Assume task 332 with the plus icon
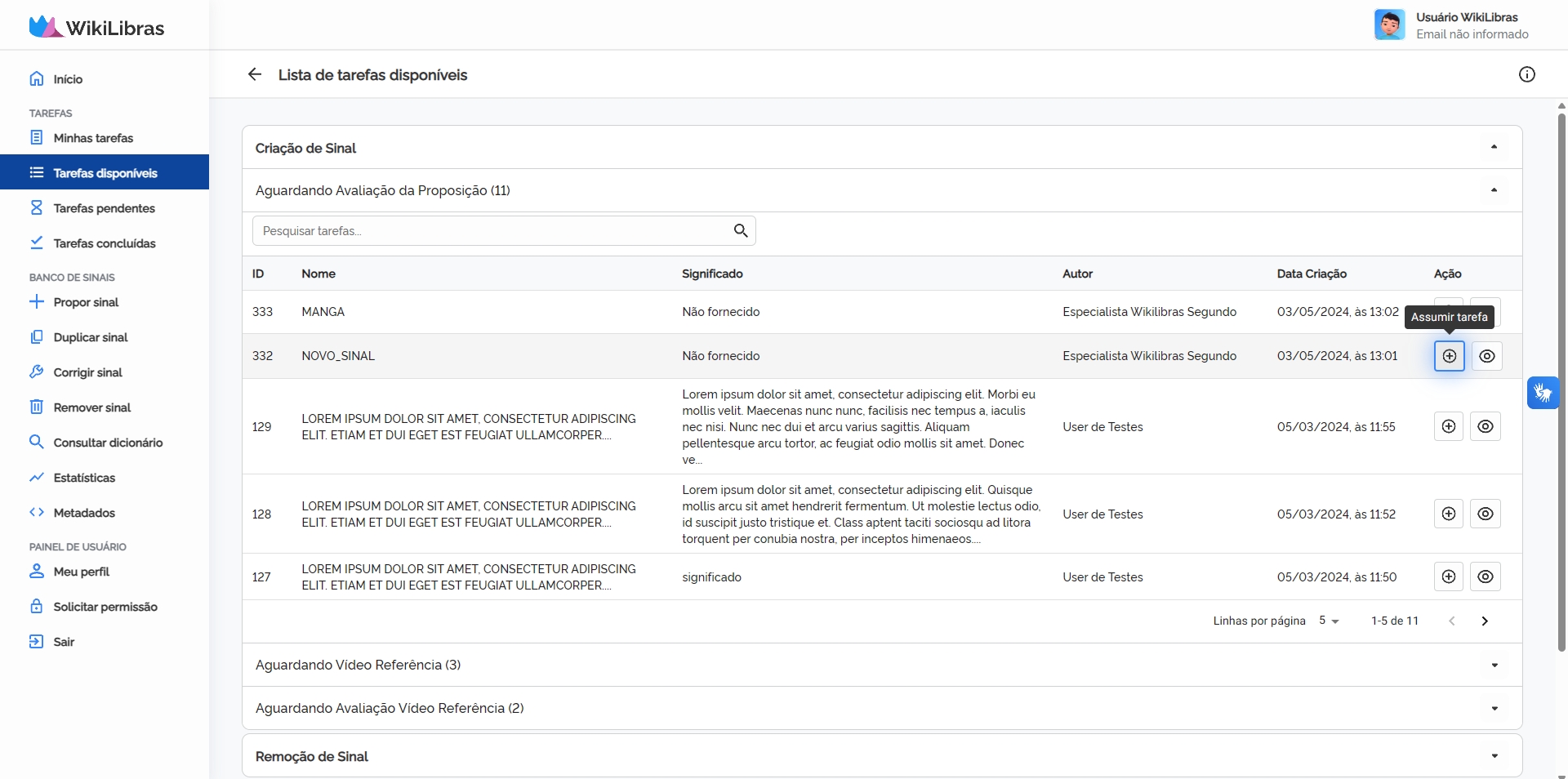1568x779 pixels. tap(1449, 356)
